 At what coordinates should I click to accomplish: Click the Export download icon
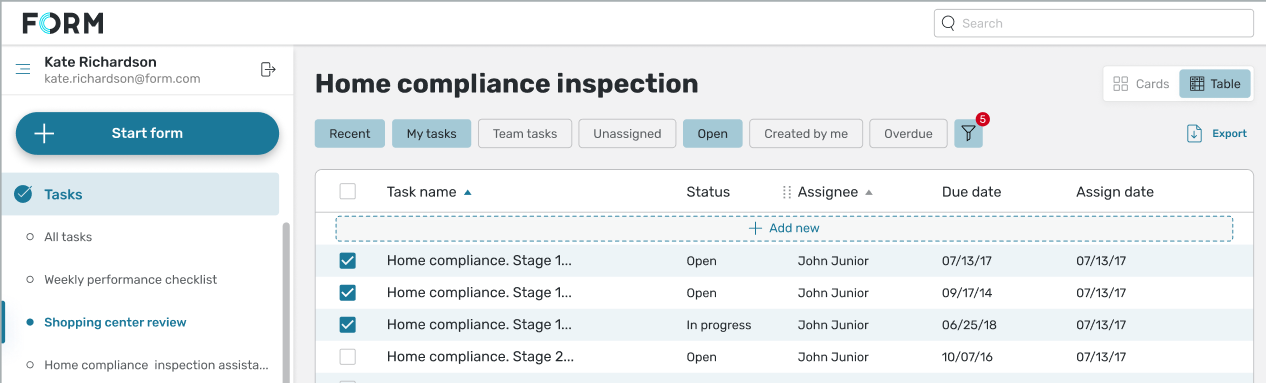point(1194,133)
